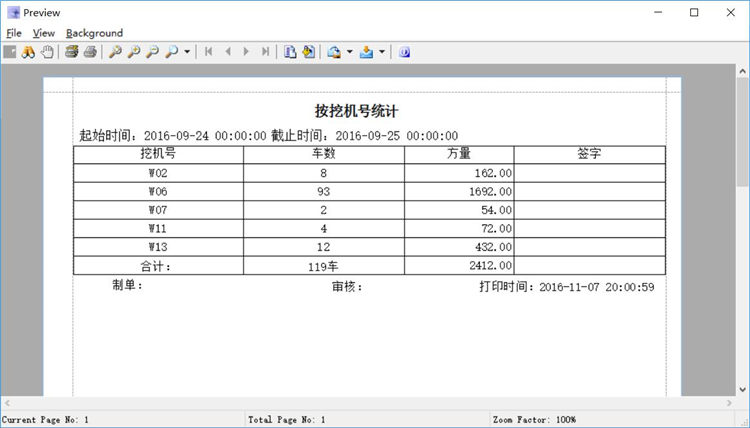Image resolution: width=750 pixels, height=428 pixels.
Task: Open the Background menu
Action: click(94, 33)
